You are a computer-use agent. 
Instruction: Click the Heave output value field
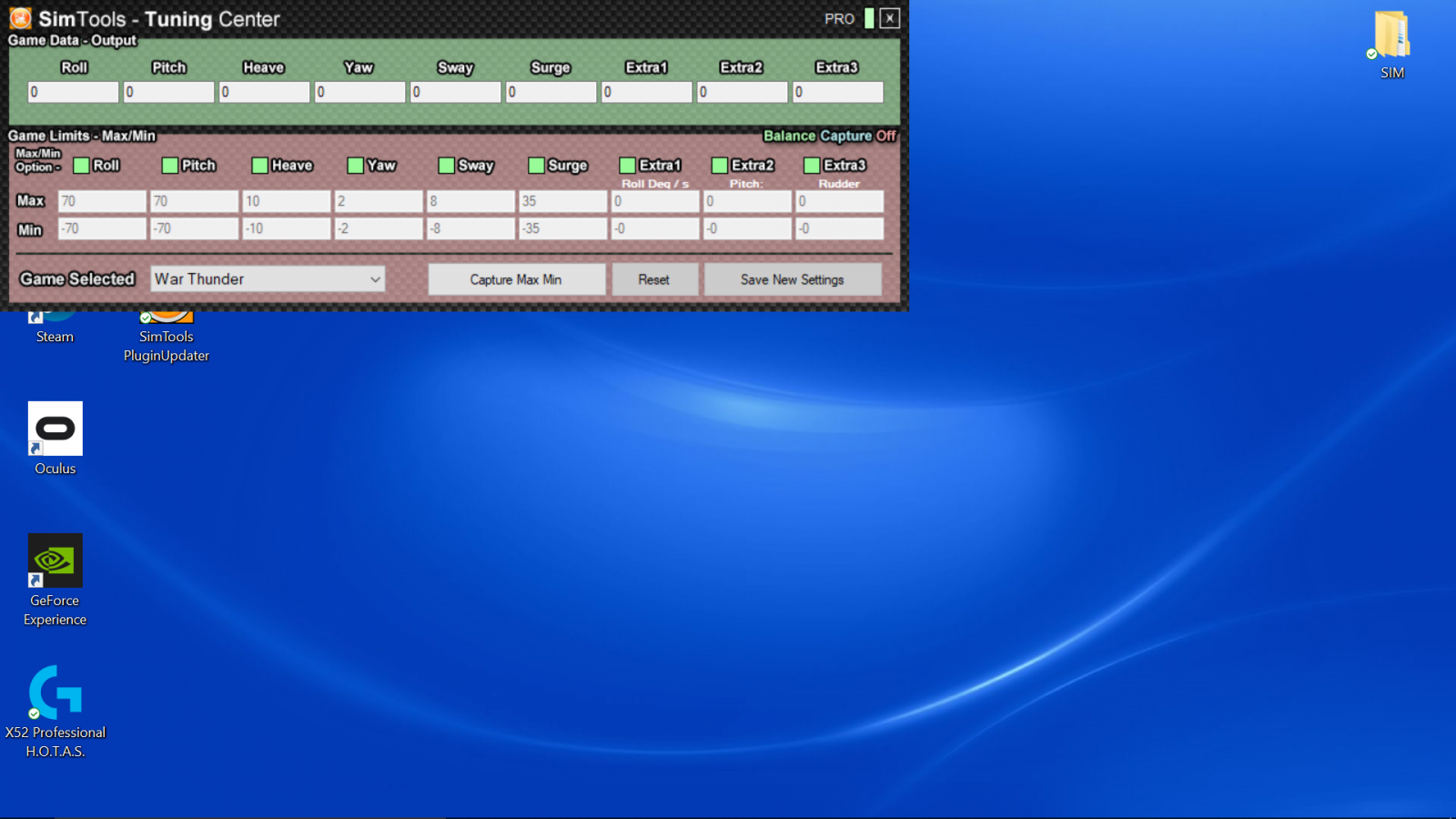[265, 92]
